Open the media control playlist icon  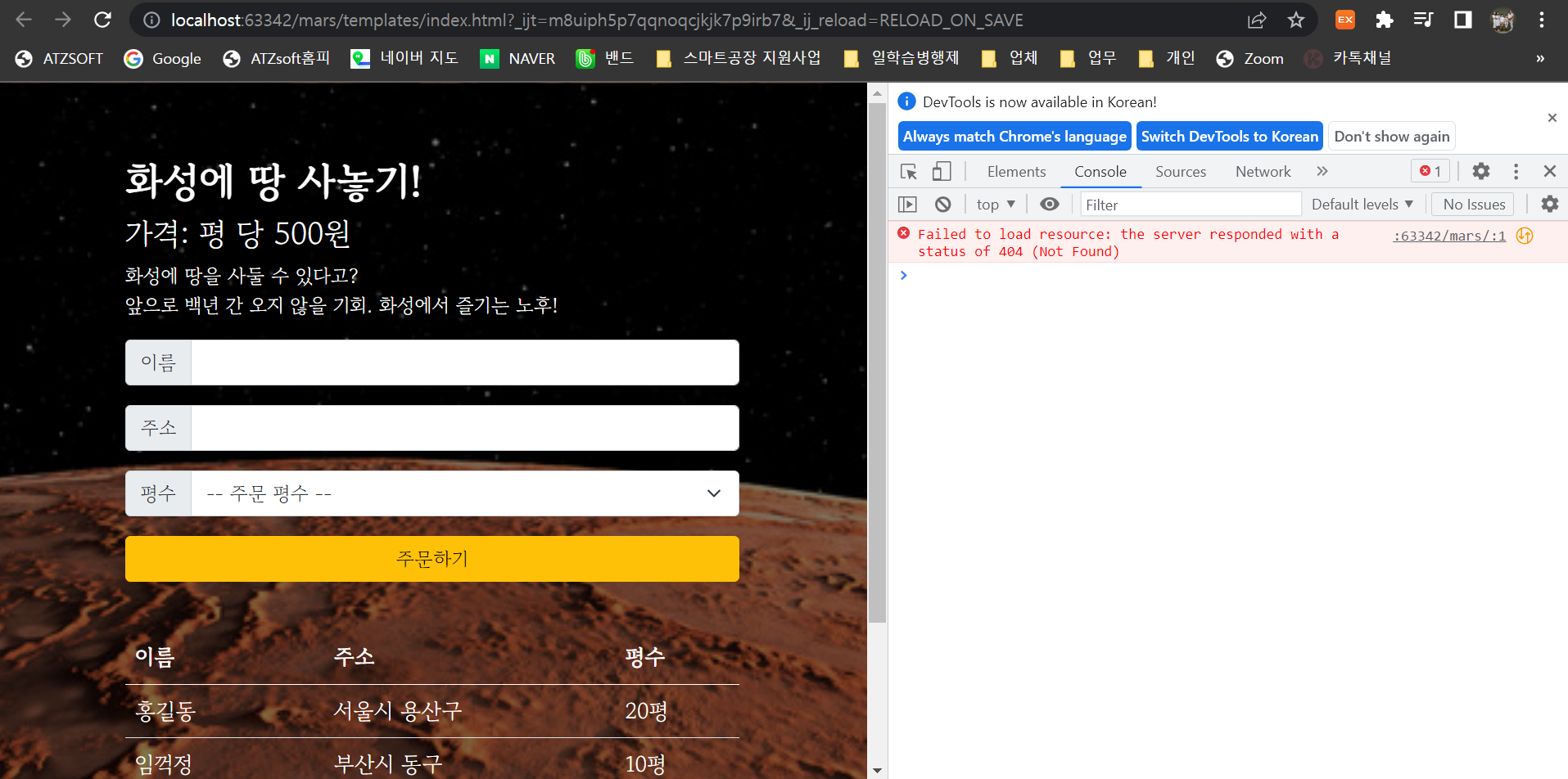click(1423, 20)
